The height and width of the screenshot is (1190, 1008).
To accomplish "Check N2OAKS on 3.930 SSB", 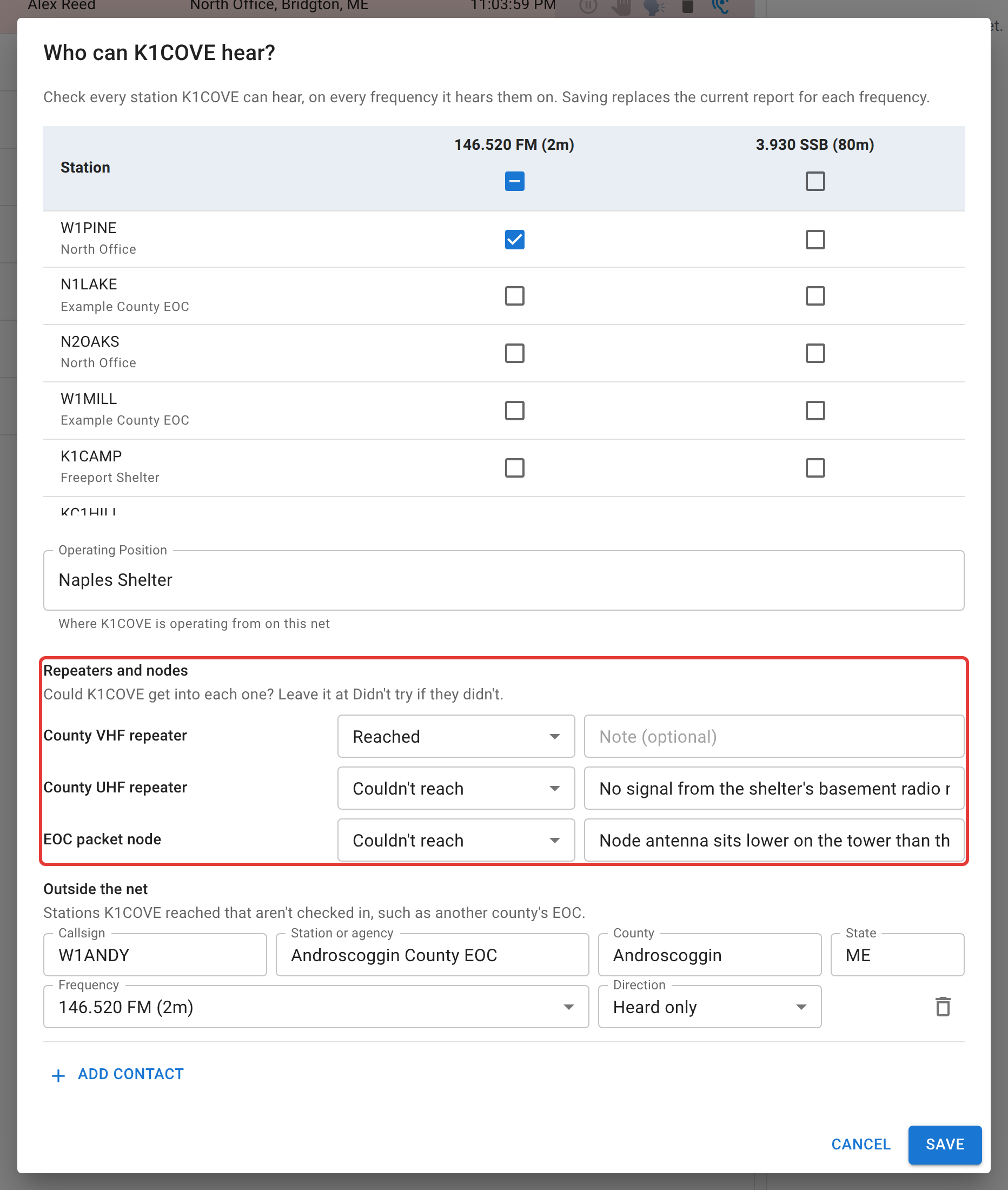I will coord(815,353).
